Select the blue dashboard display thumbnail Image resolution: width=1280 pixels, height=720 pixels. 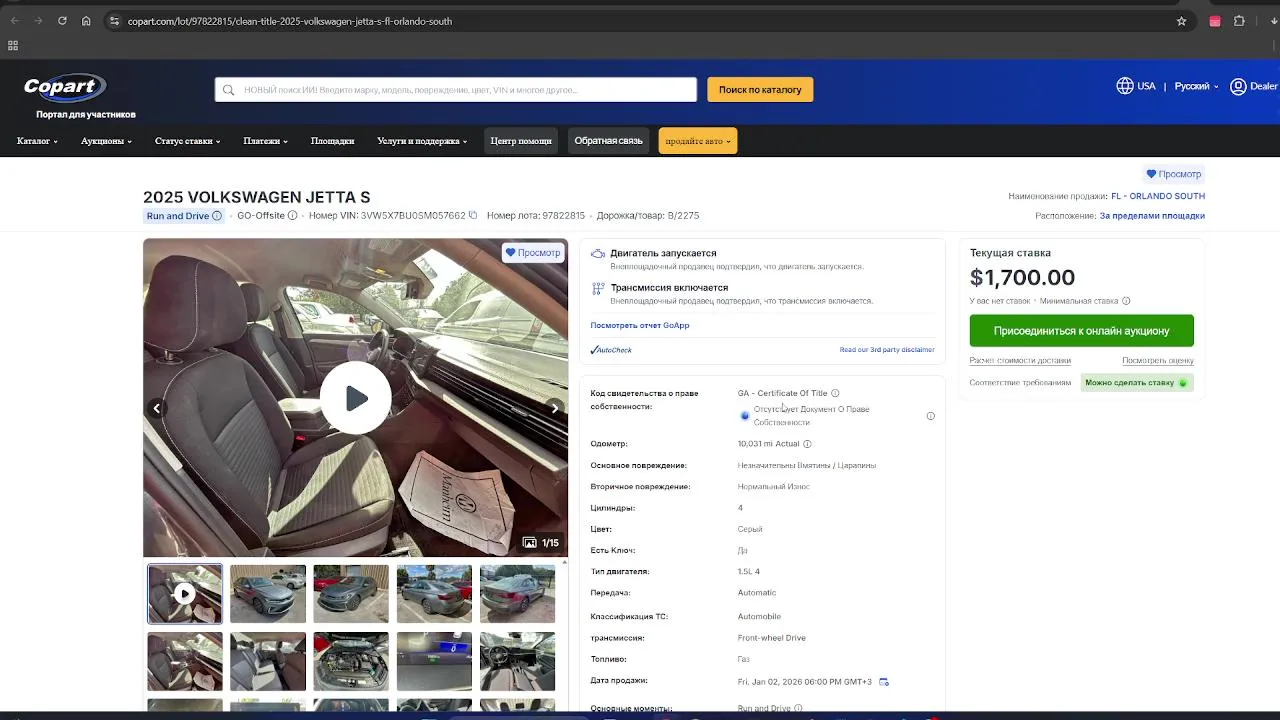[434, 661]
